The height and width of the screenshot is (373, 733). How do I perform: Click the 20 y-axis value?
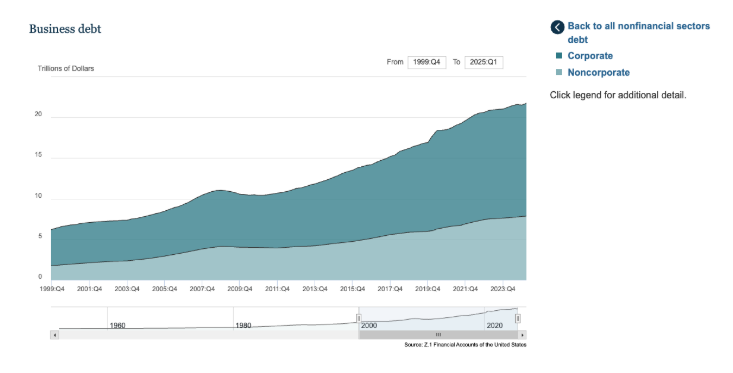[x=38, y=114]
